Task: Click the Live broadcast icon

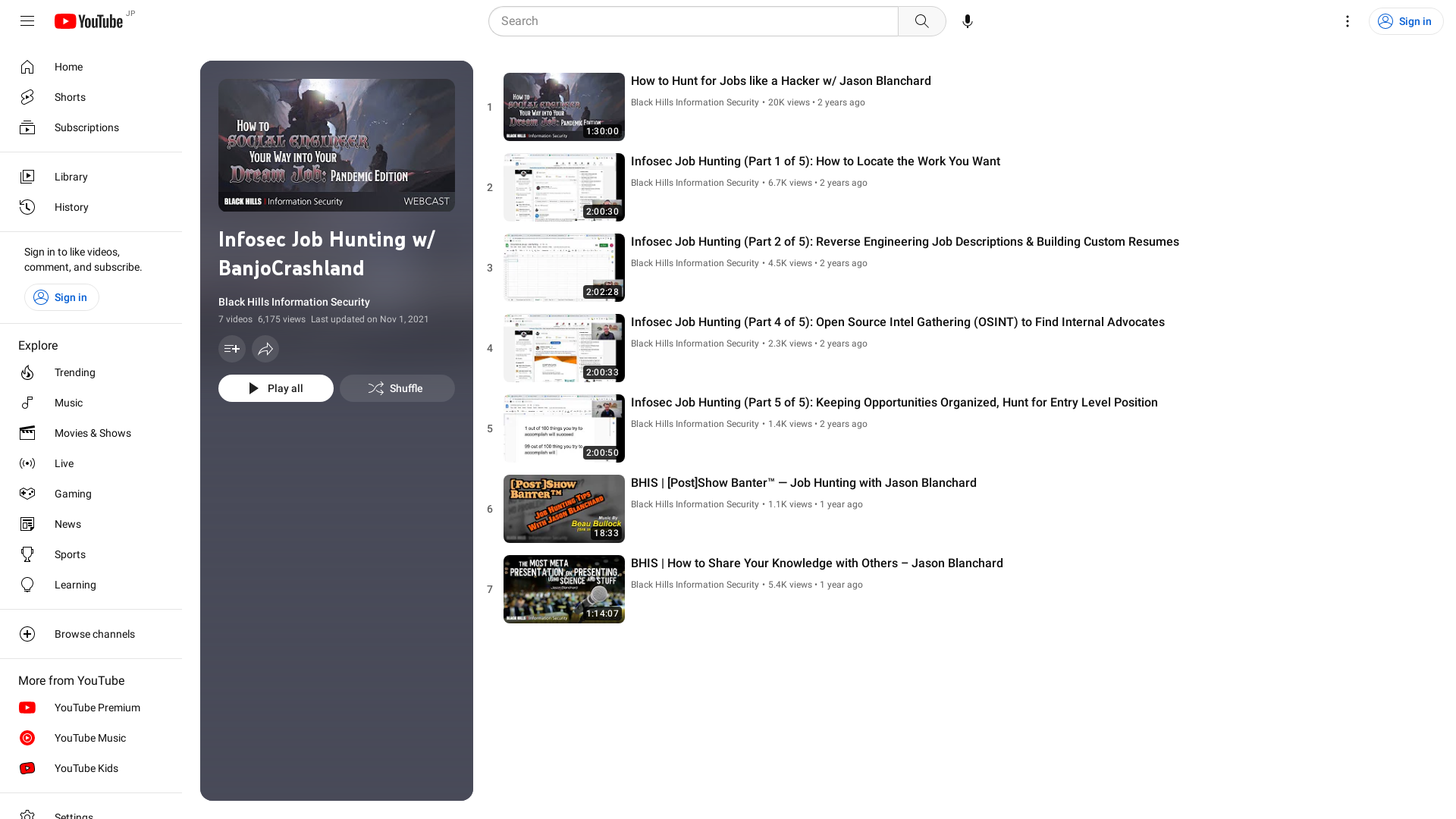Action: [x=27, y=463]
